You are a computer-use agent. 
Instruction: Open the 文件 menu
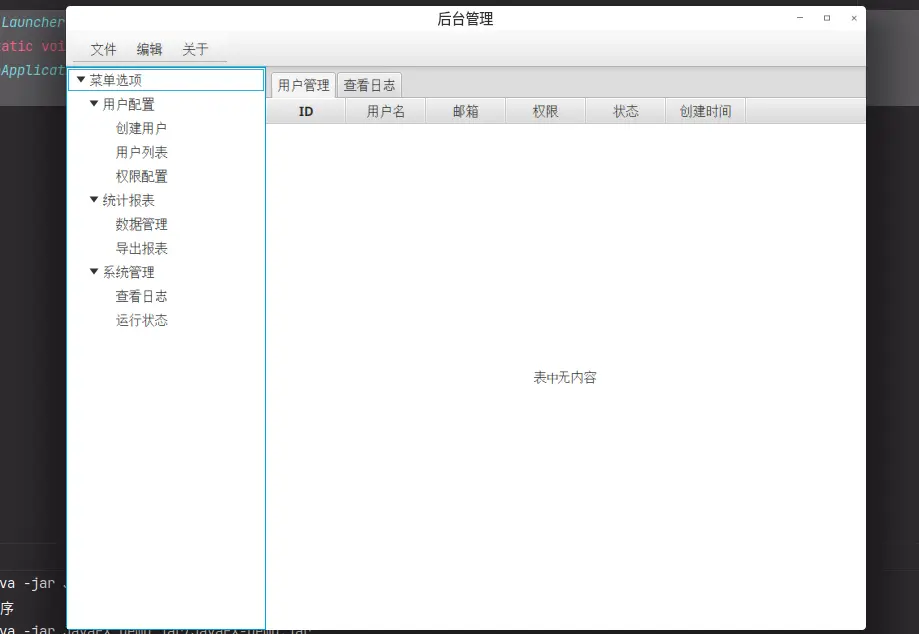pyautogui.click(x=103, y=49)
